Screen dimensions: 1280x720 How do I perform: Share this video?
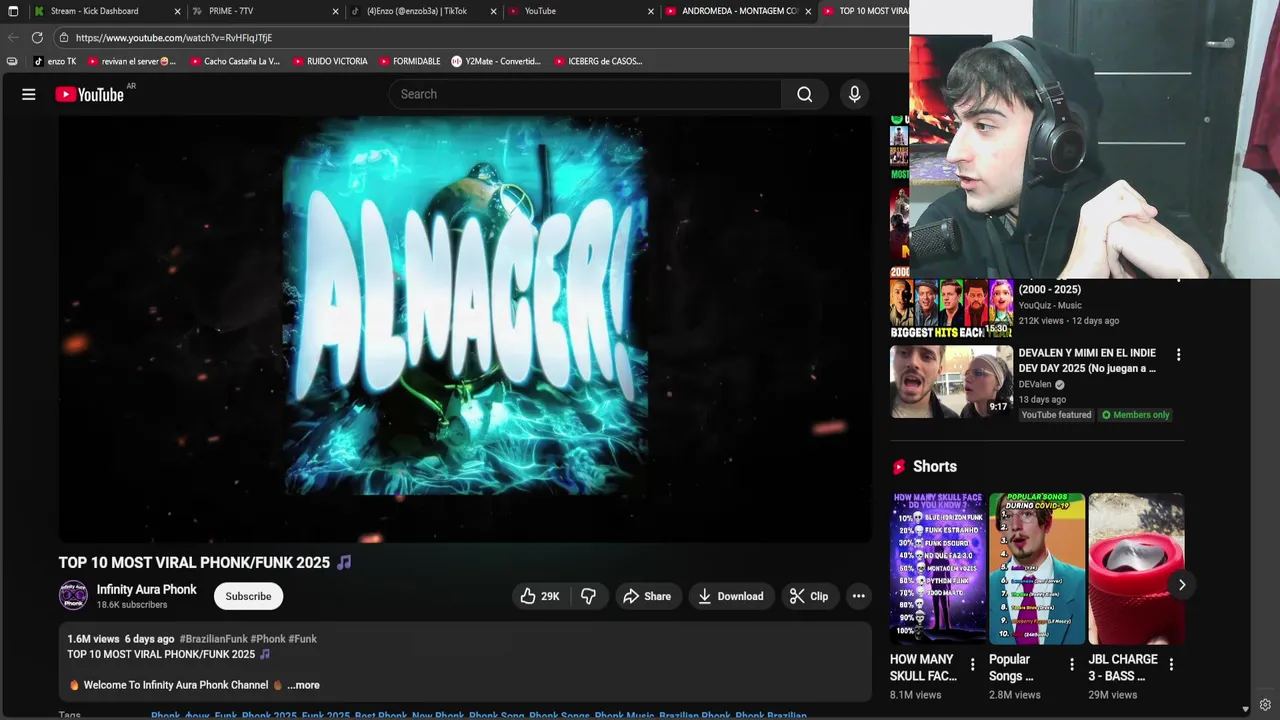click(648, 596)
